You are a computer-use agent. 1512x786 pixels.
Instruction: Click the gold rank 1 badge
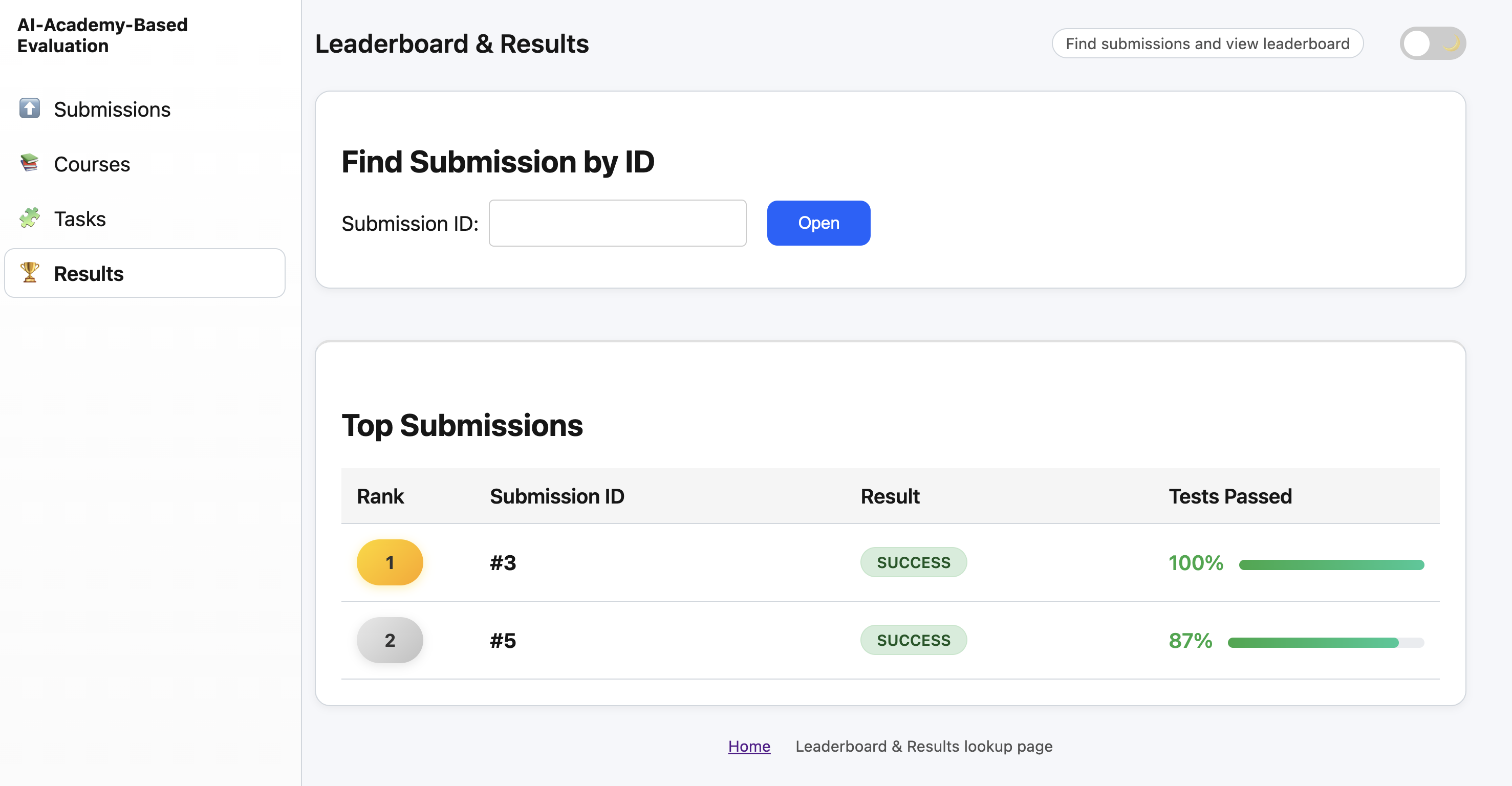pyautogui.click(x=390, y=562)
